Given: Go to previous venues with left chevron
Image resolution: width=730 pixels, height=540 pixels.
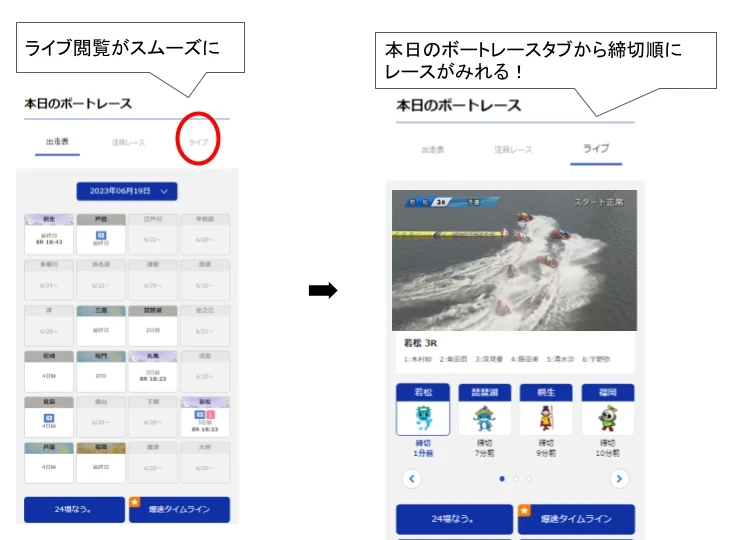Looking at the screenshot, I should [x=412, y=479].
